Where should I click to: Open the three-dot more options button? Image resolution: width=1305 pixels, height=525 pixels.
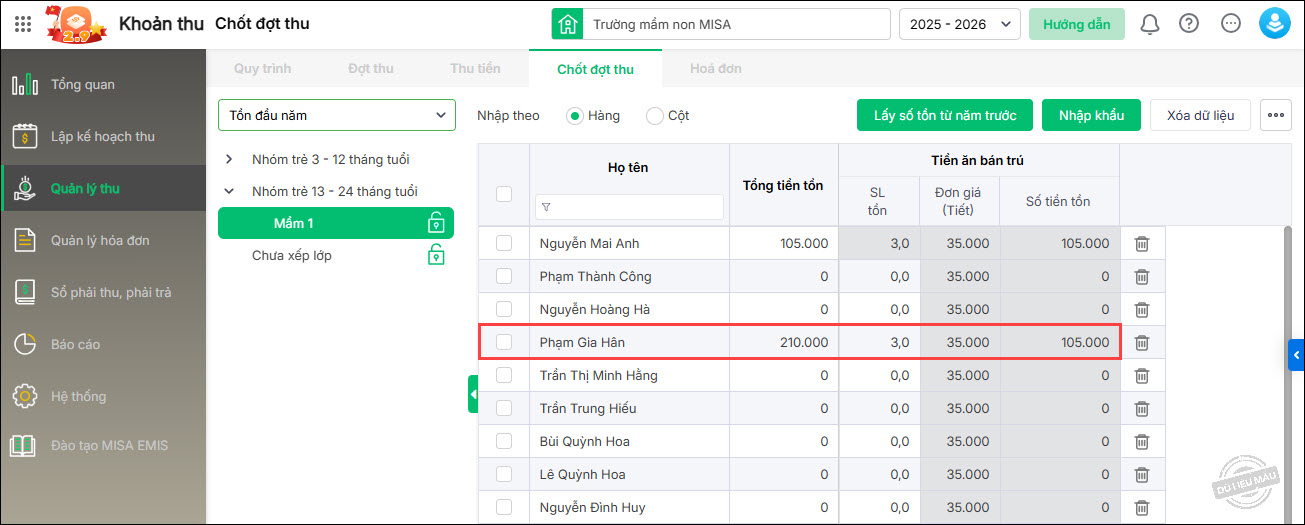(x=1275, y=115)
